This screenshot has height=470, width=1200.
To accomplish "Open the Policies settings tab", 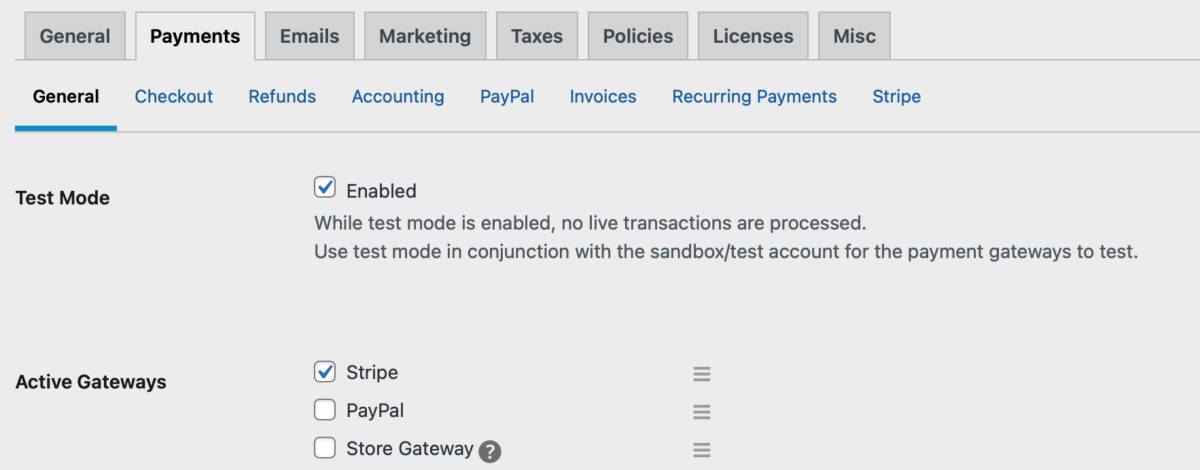I will pos(638,36).
